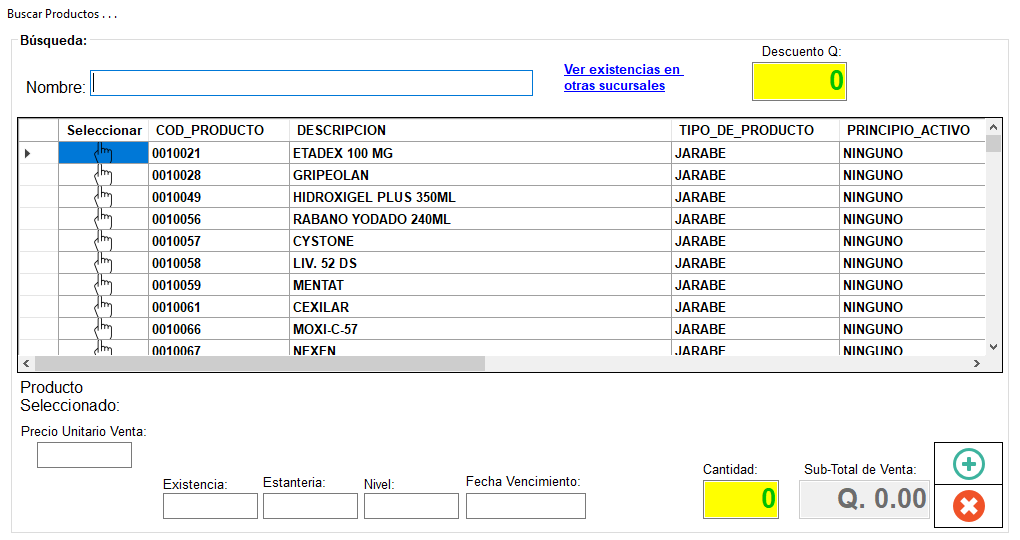Select RABANO YODADO 240ML using hand icon
The image size is (1020, 540).
(x=104, y=219)
